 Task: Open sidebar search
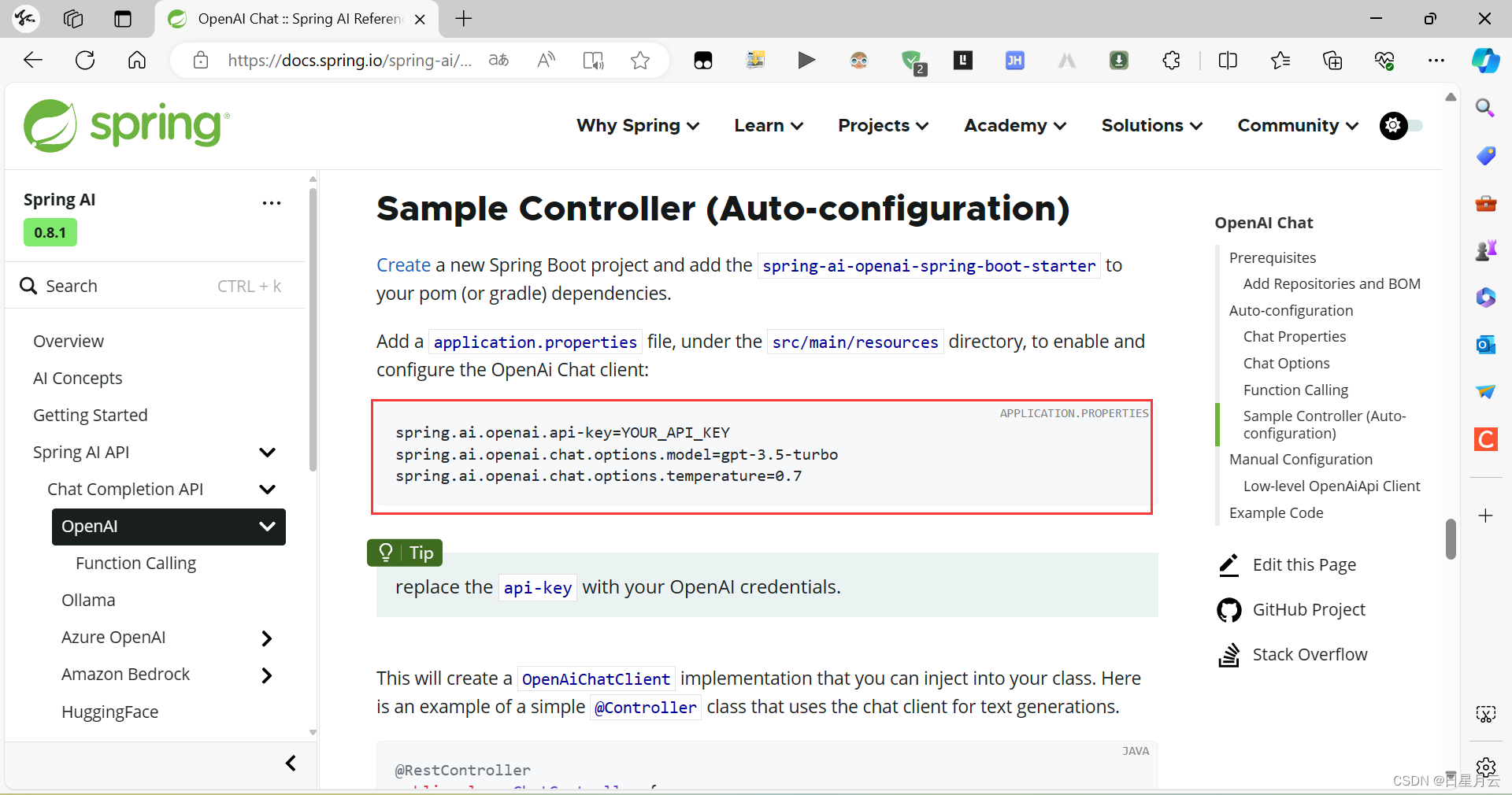[1485, 108]
